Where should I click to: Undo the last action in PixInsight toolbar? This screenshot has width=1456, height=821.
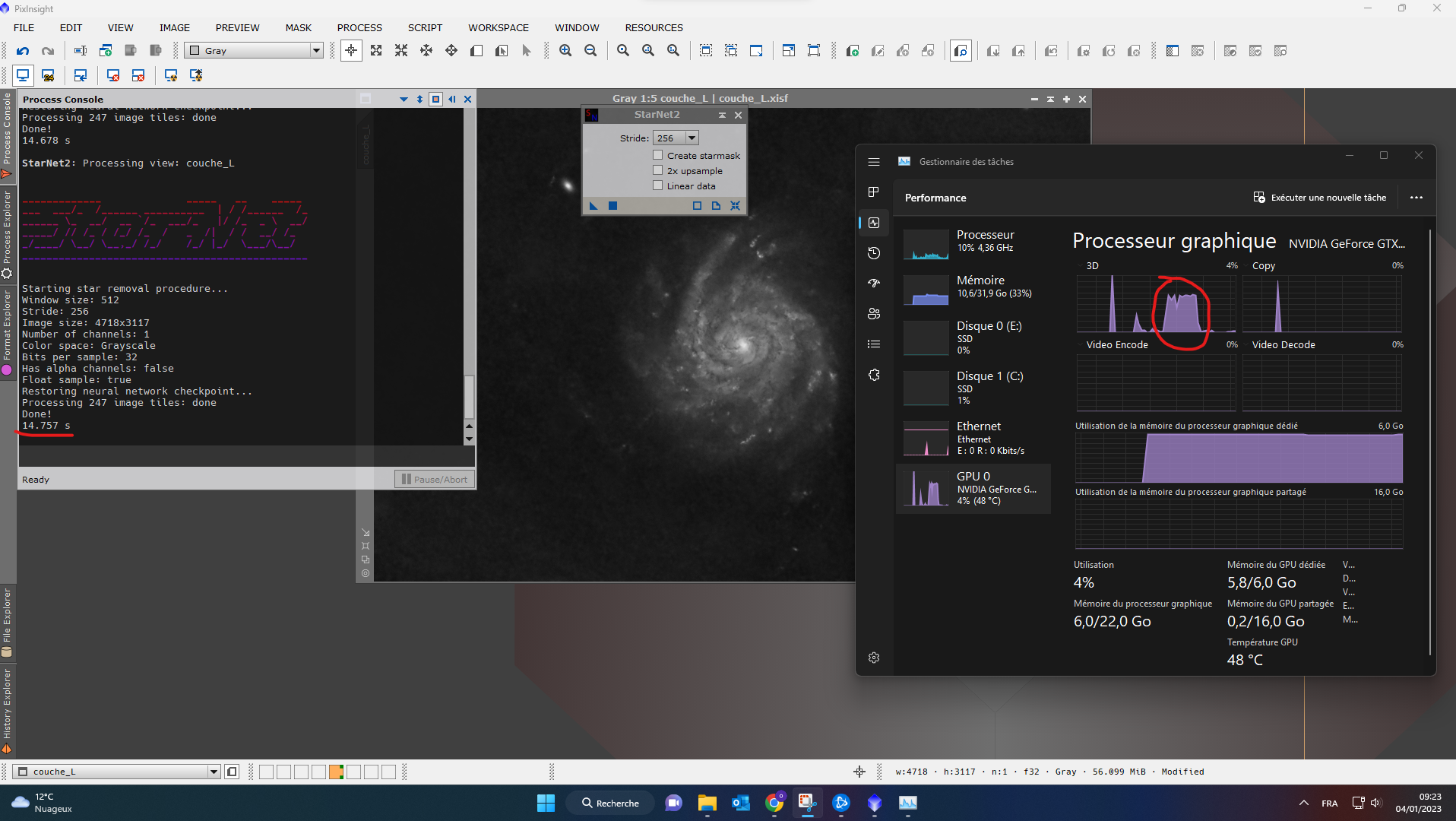[23, 51]
